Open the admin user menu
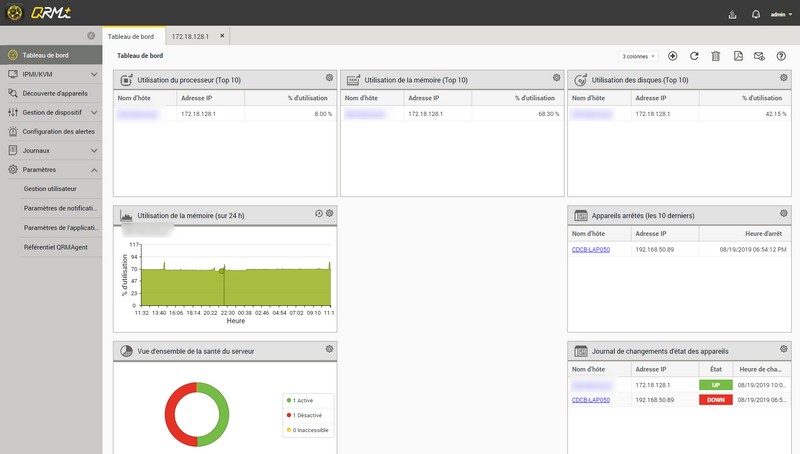Image resolution: width=800 pixels, height=454 pixels. [780, 15]
